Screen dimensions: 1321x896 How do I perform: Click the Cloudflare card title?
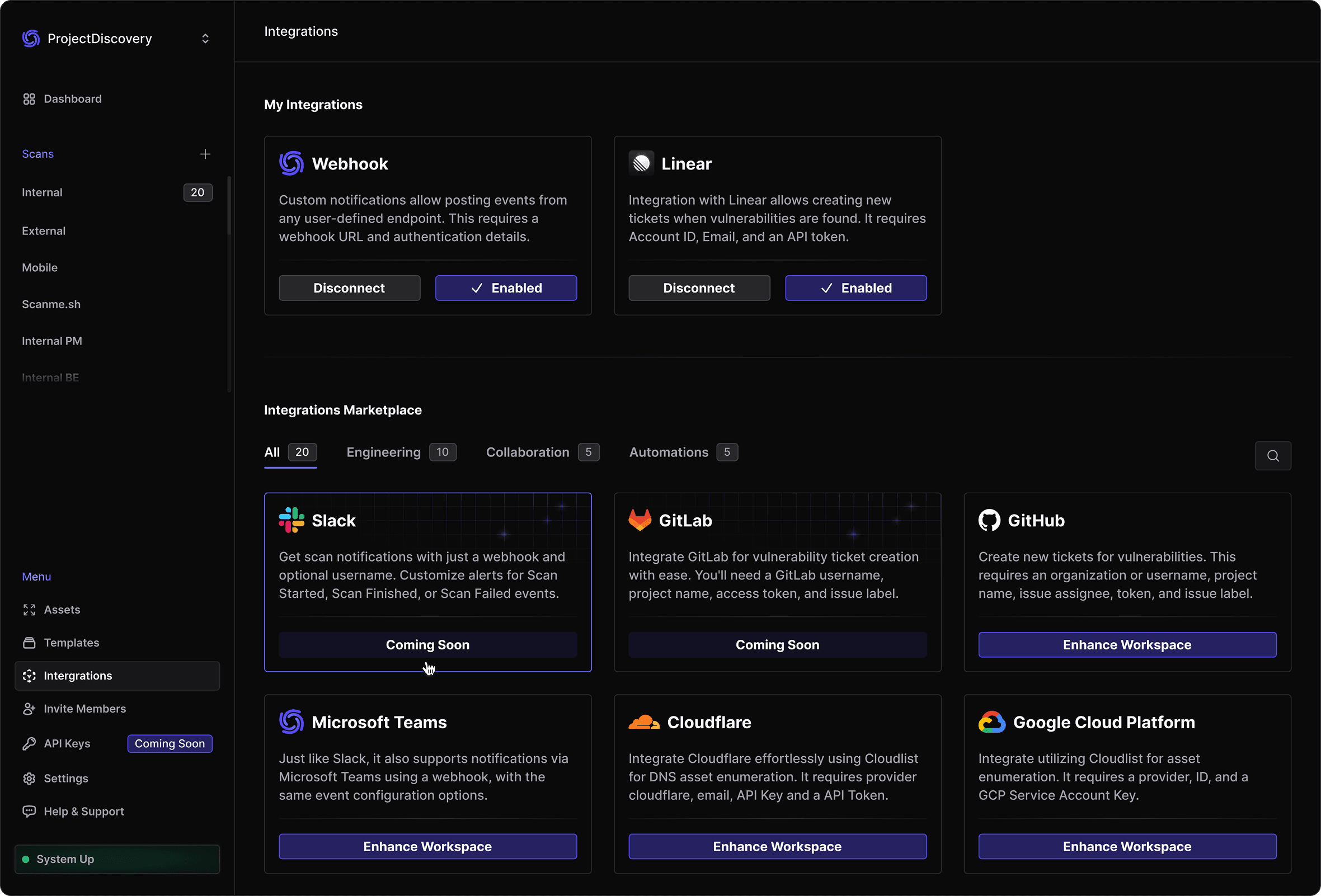tap(709, 722)
